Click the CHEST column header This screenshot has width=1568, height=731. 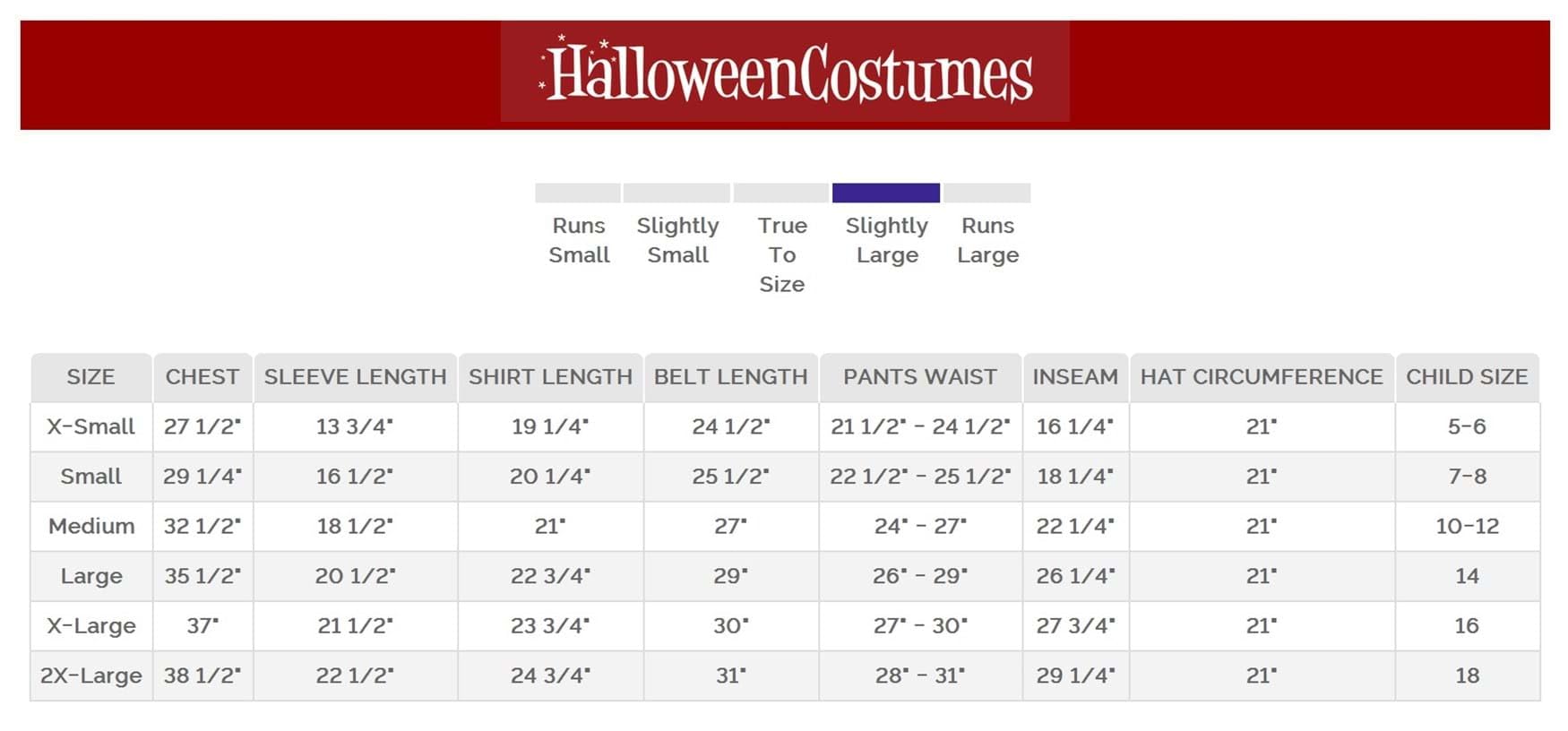click(x=202, y=377)
